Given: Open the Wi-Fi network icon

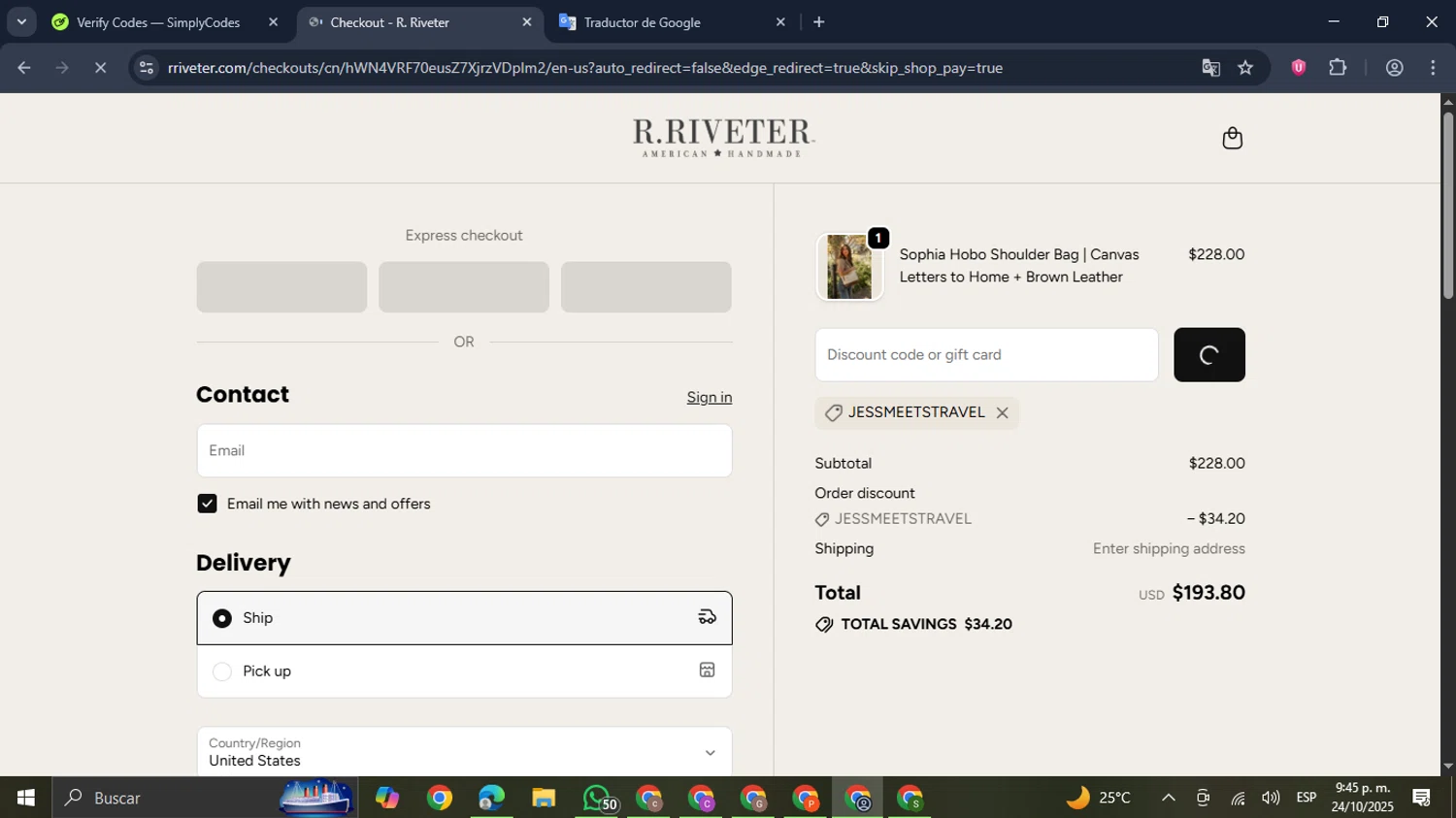Looking at the screenshot, I should click(1238, 798).
